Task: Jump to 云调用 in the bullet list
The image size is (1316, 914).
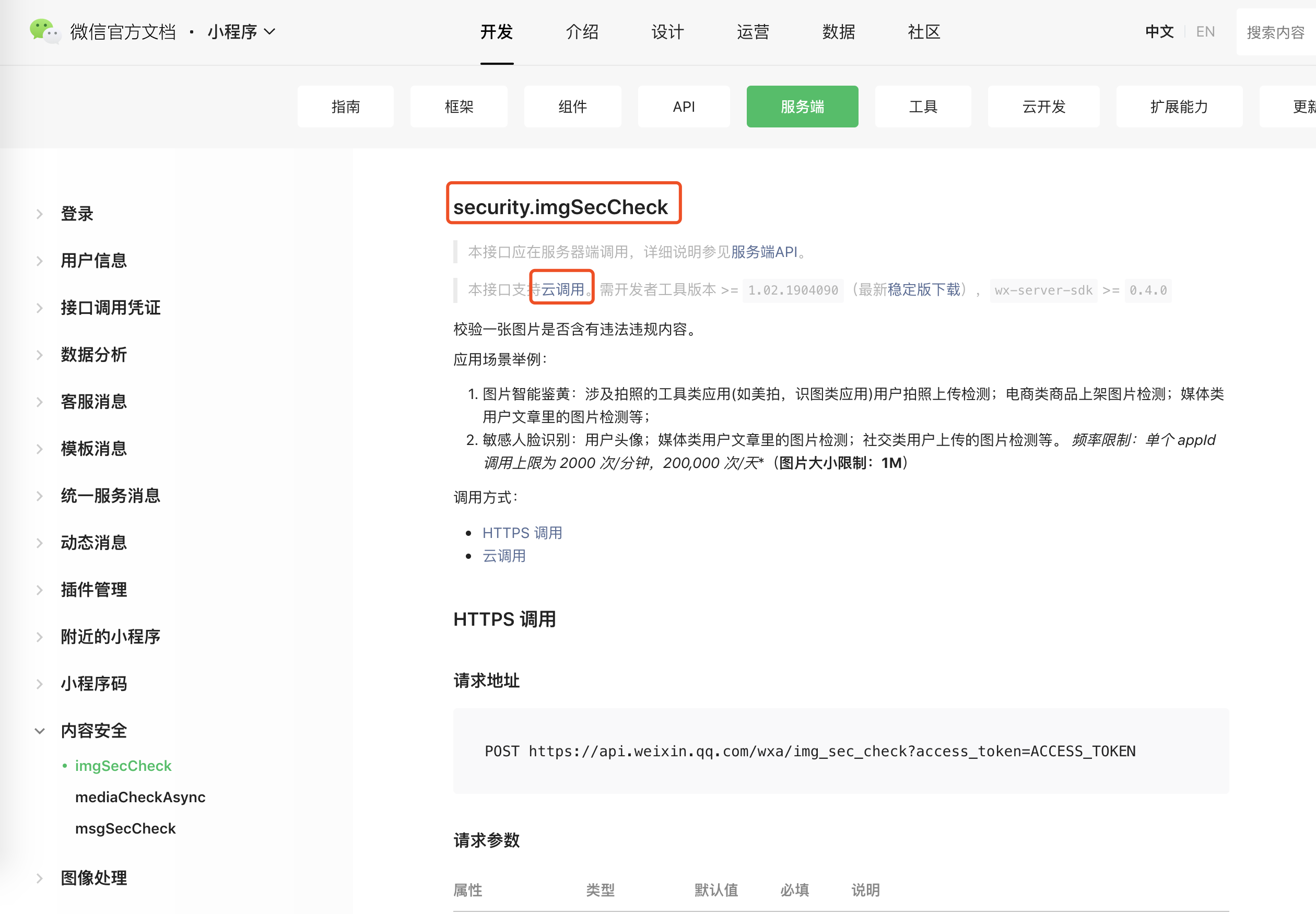Action: [504, 556]
